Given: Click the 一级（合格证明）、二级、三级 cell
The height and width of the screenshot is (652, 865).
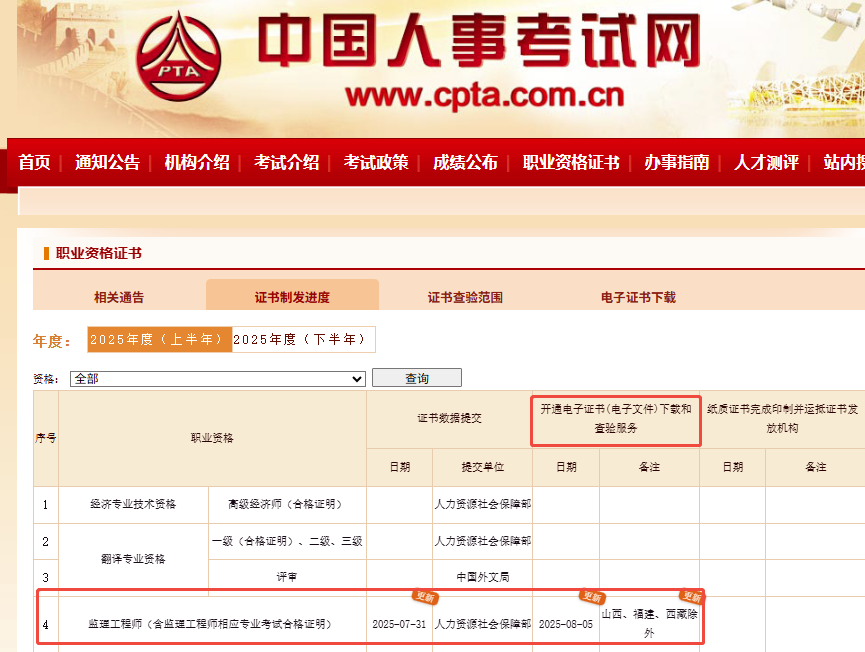Looking at the screenshot, I should tap(287, 541).
